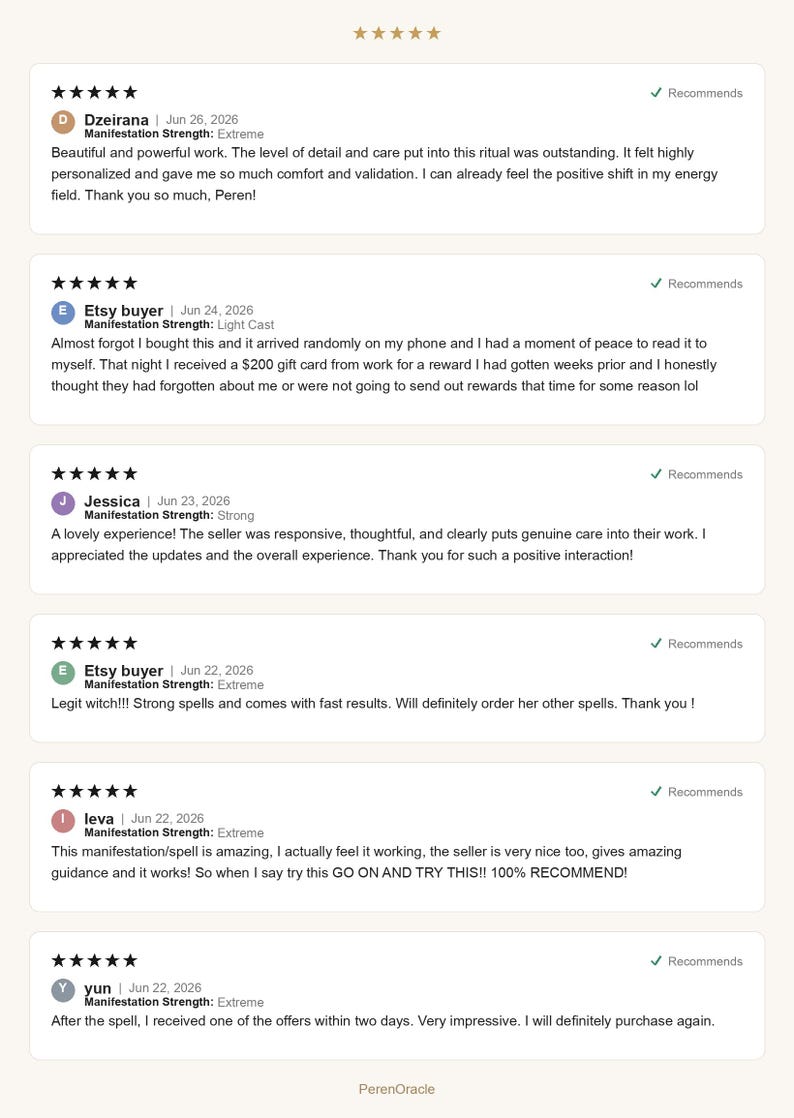Click the Jun 24, 2026 review date

[217, 310]
